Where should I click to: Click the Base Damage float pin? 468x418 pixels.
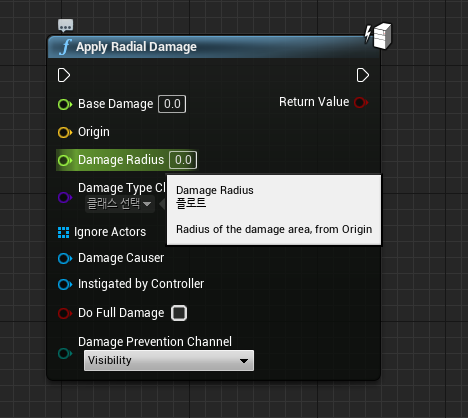click(65, 104)
